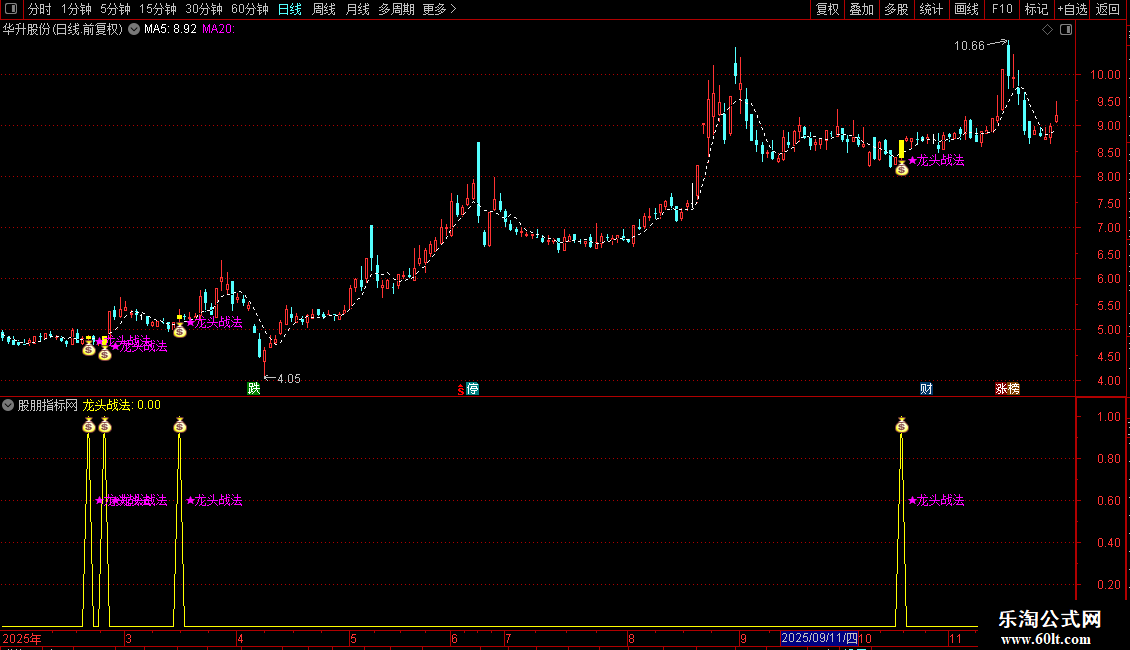Image resolution: width=1130 pixels, height=650 pixels.
Task: Click October ★龙头战法 label in indicator panel
Action: [936, 500]
